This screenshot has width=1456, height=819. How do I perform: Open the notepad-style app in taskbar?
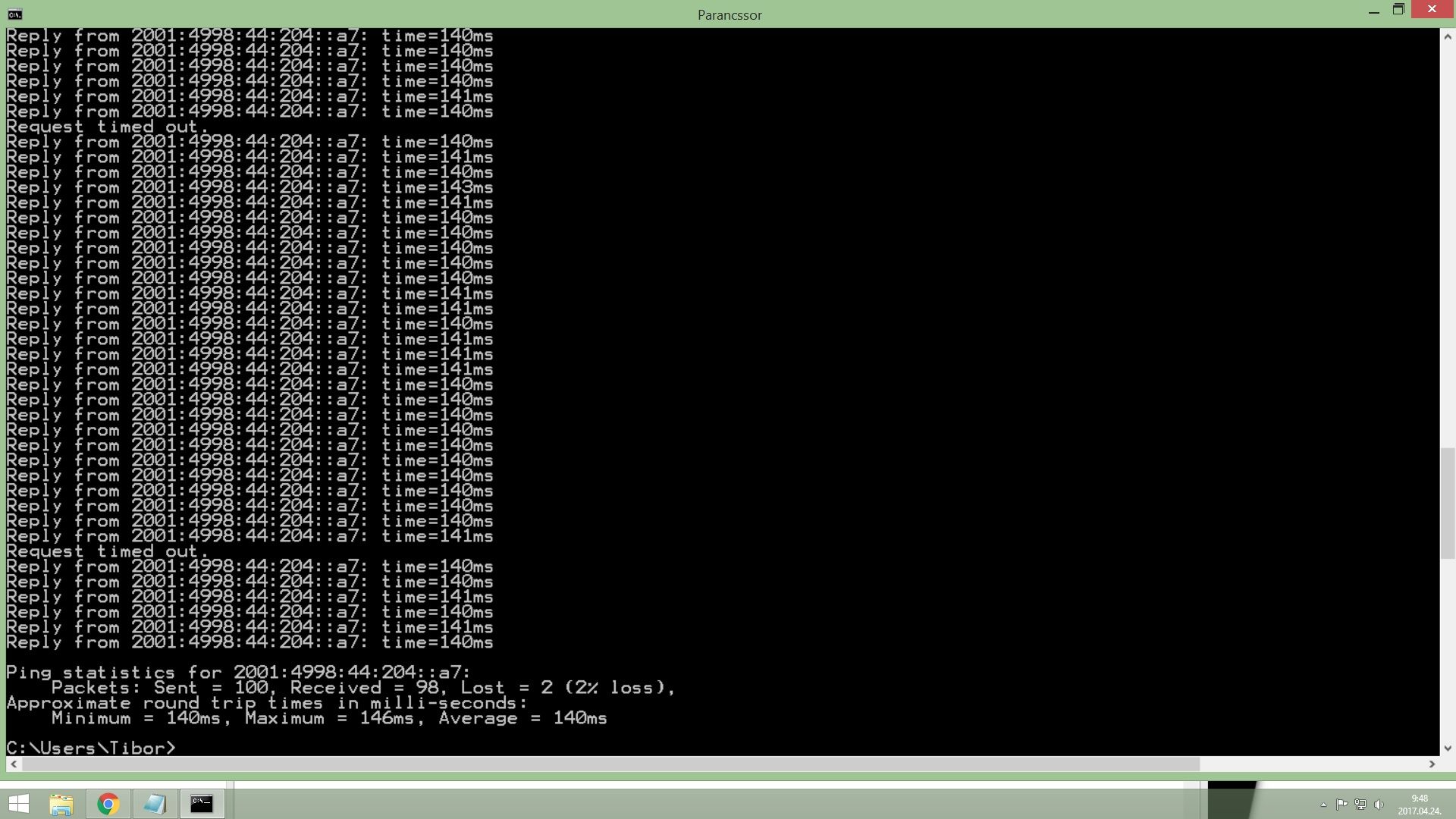click(x=155, y=804)
